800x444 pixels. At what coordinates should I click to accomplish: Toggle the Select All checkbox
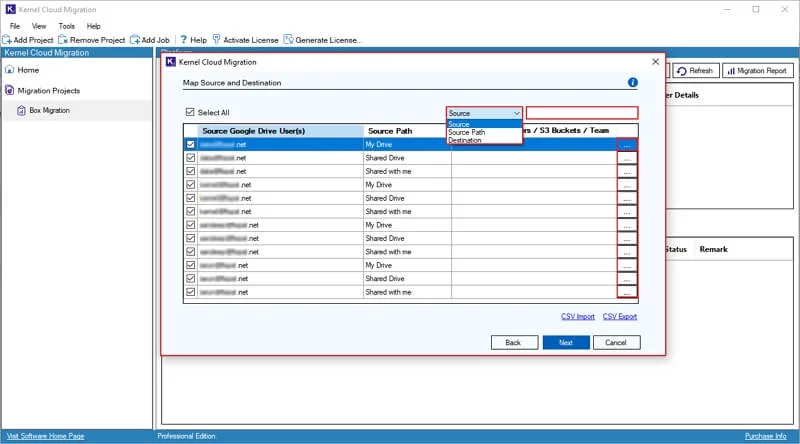click(190, 112)
